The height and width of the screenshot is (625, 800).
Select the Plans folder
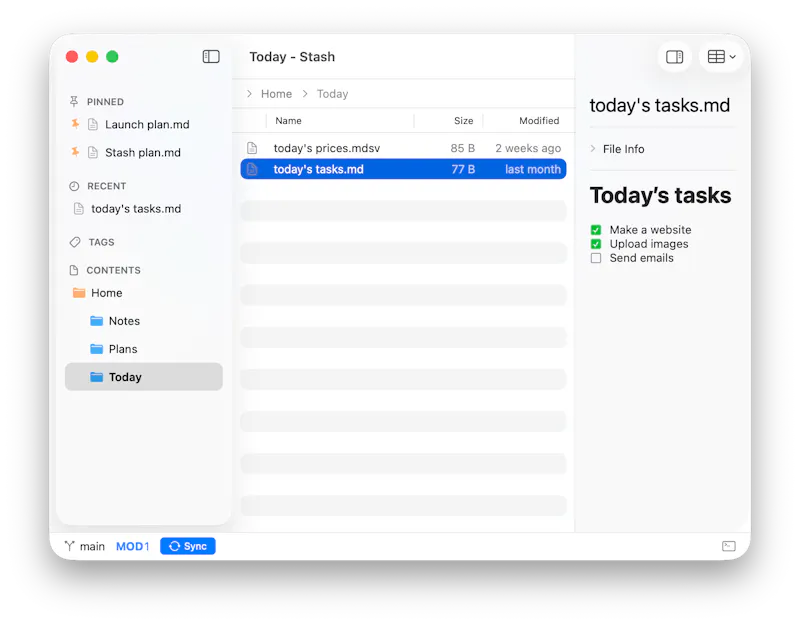pos(123,349)
